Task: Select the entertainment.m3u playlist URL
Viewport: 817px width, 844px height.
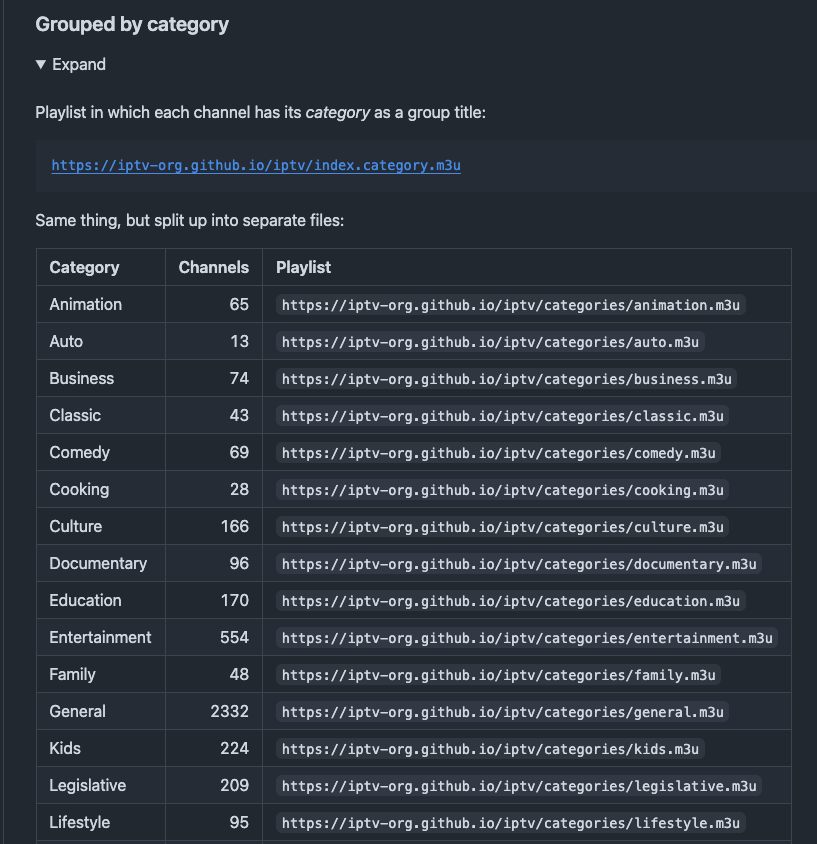Action: click(x=527, y=638)
